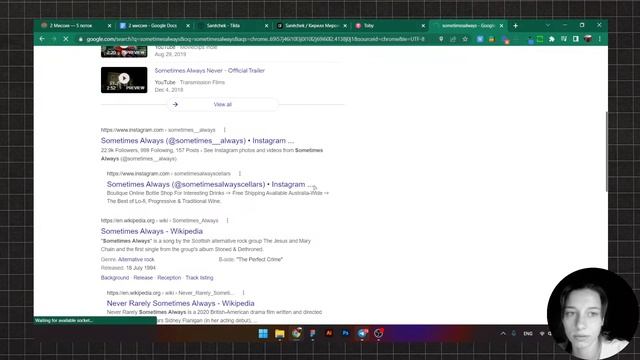Open the location pin icon in address bar

(x=441, y=39)
